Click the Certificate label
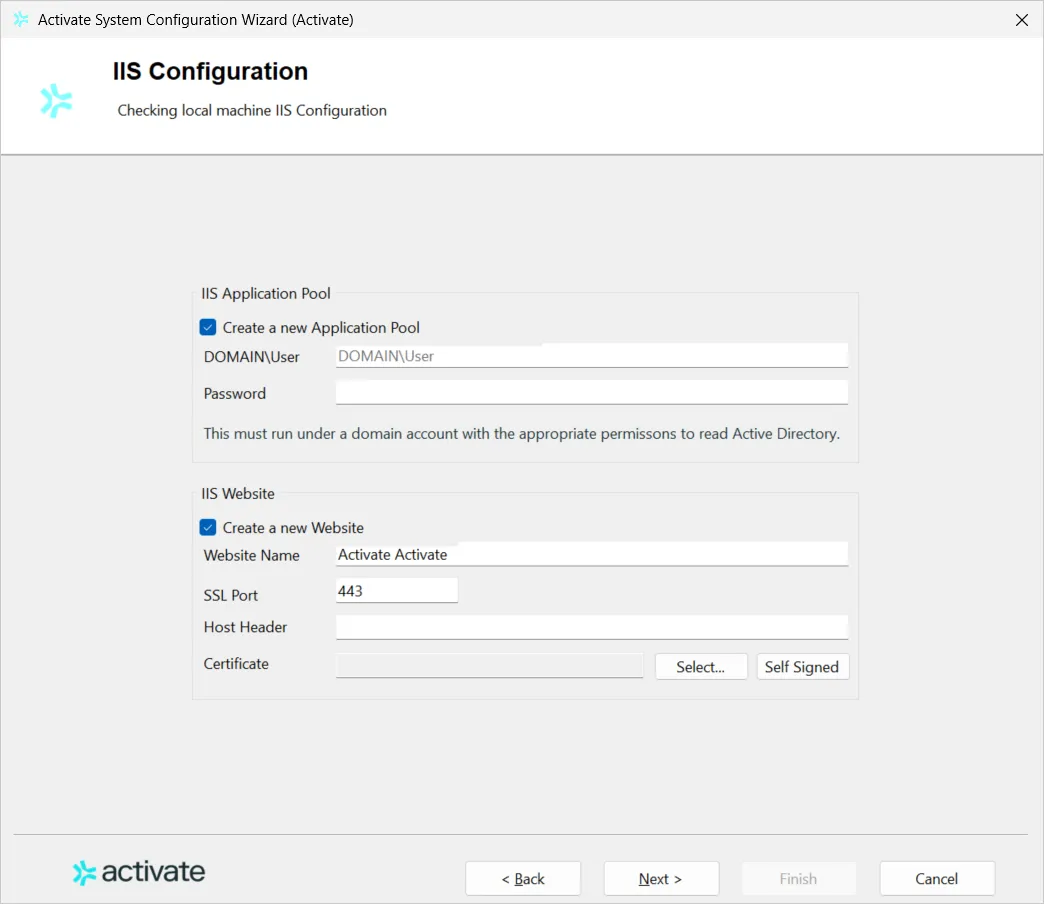 [236, 664]
